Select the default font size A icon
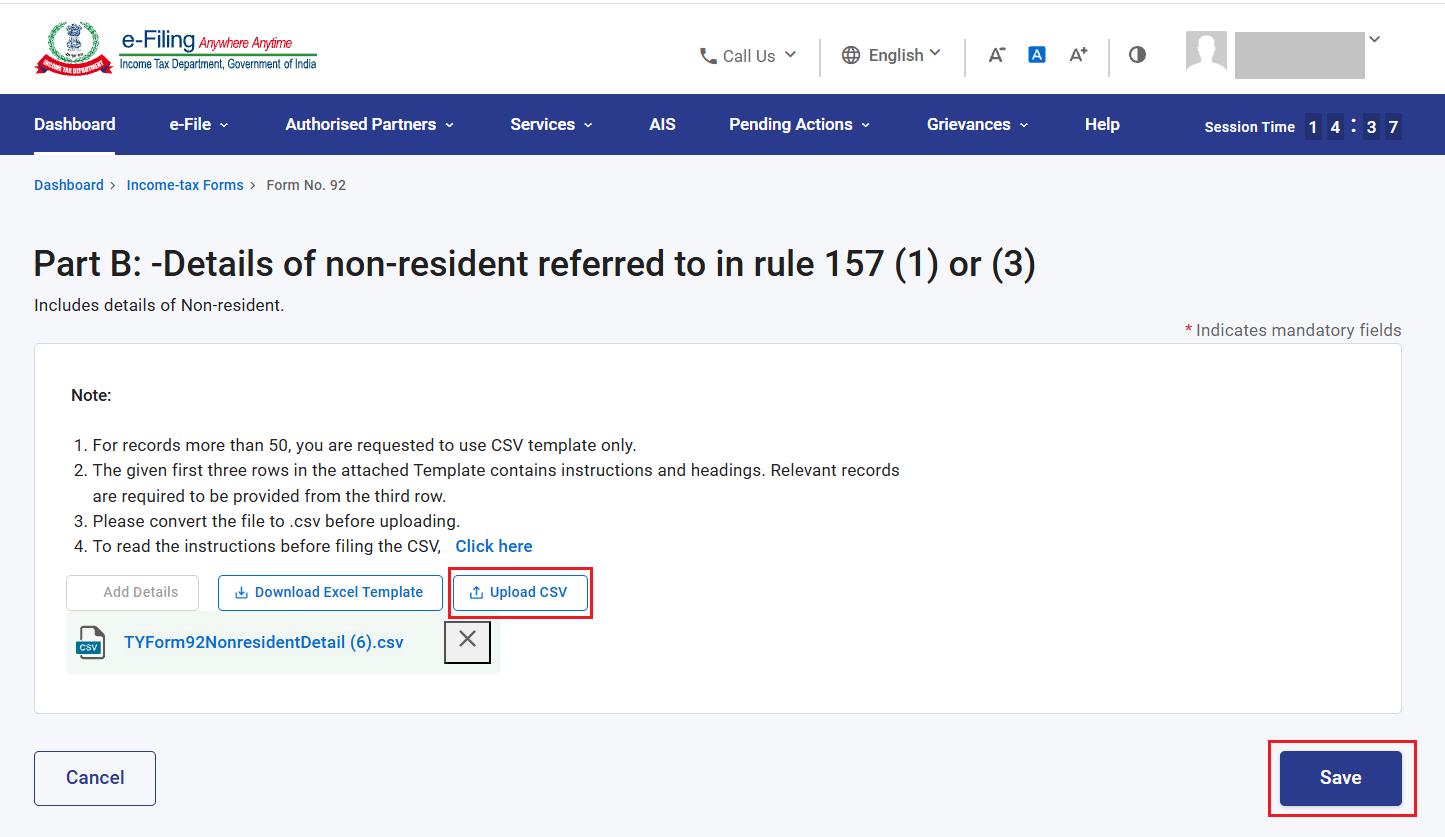Viewport: 1445px width, 837px height. click(1037, 55)
